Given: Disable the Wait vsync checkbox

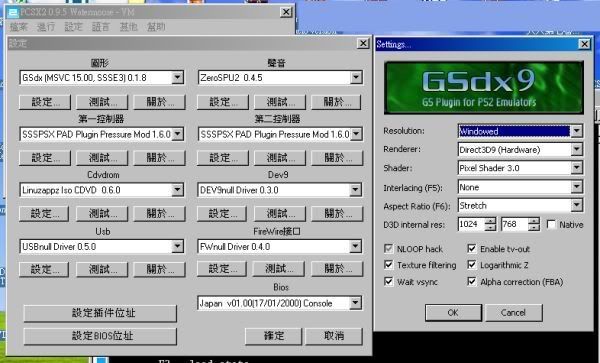Looking at the screenshot, I should (388, 282).
